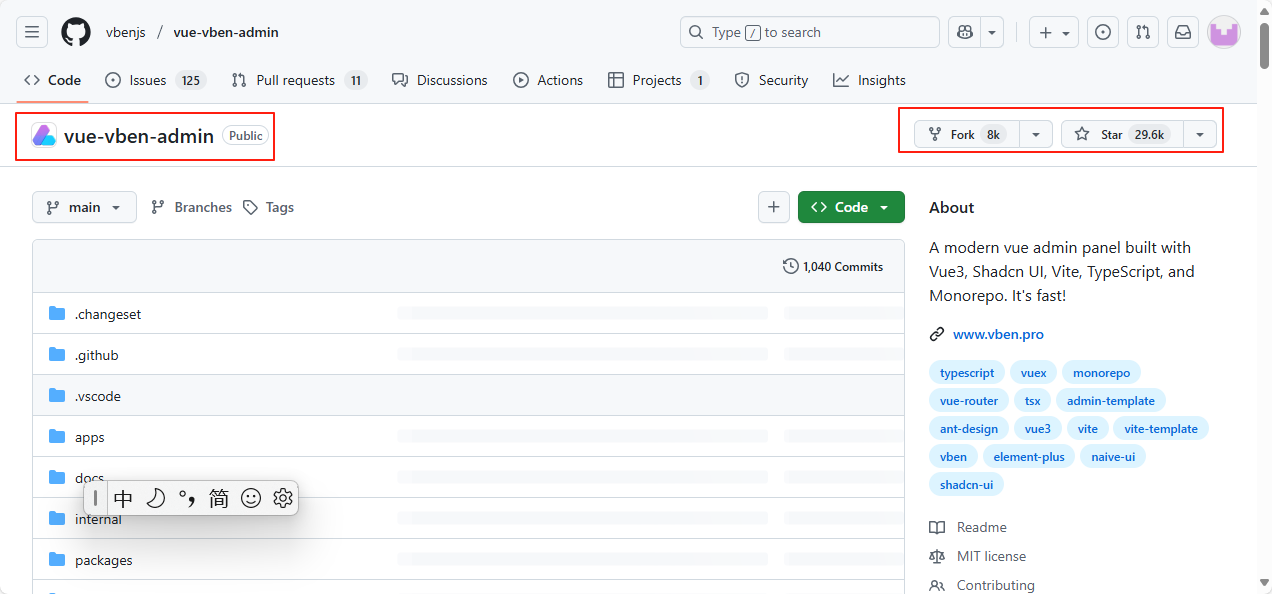Open the notifications inbox icon
Viewport: 1272px width, 594px height.
(1183, 32)
